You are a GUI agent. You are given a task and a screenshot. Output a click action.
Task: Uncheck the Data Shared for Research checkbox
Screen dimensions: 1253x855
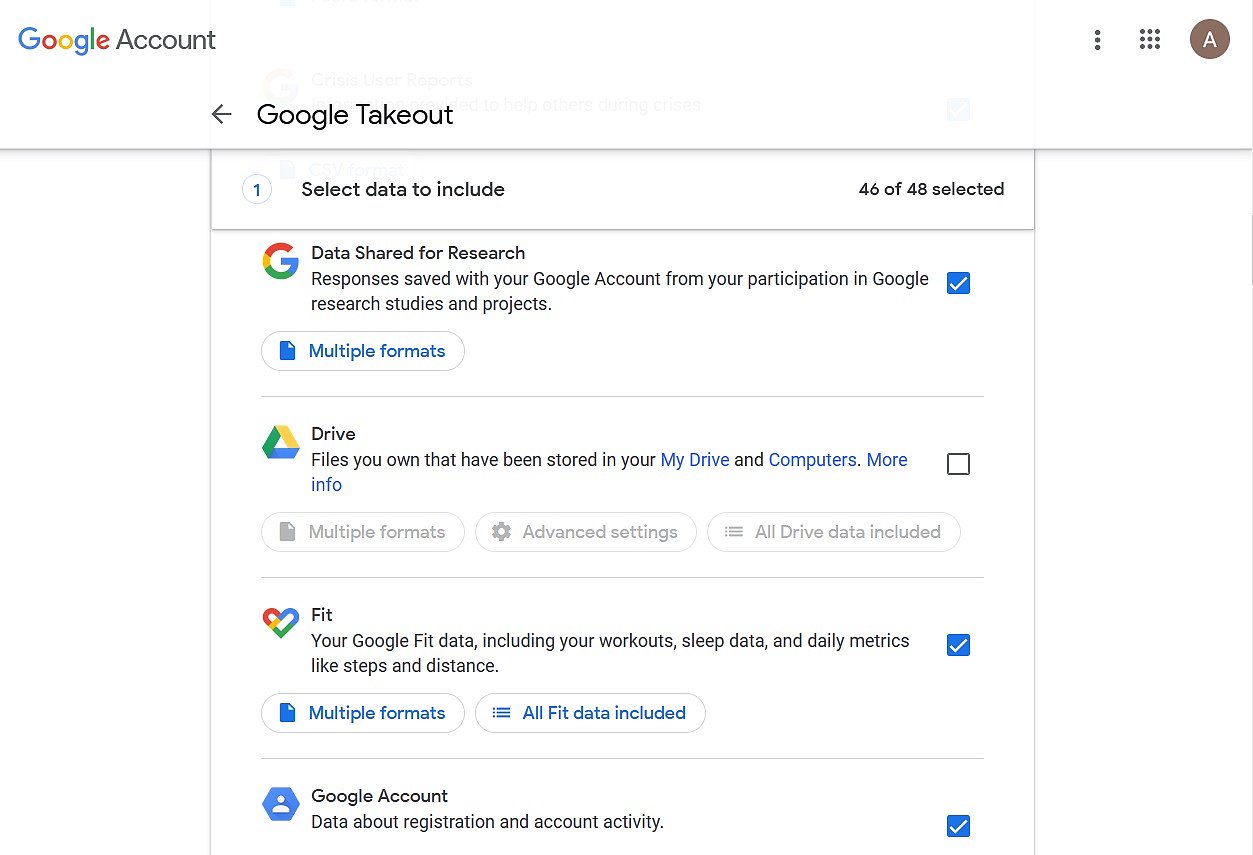click(958, 283)
